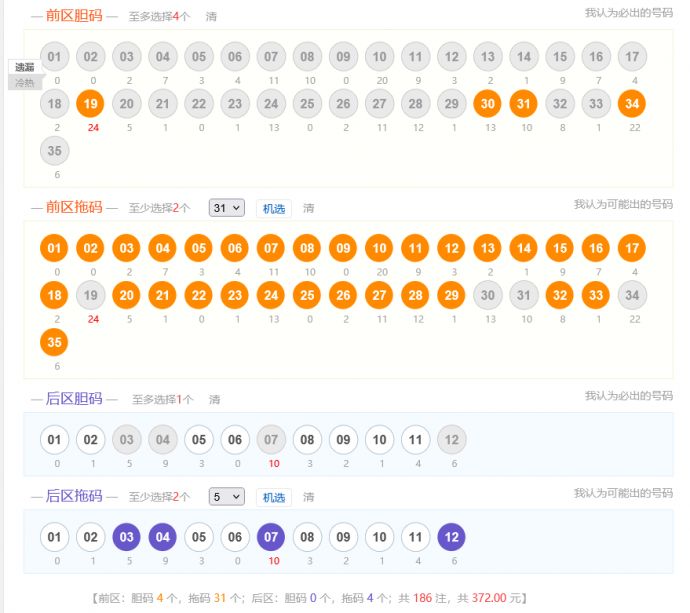Screen dimensions: 690x613
Task: Open the 31 count dropdown in 前区拖码
Action: click(x=226, y=208)
